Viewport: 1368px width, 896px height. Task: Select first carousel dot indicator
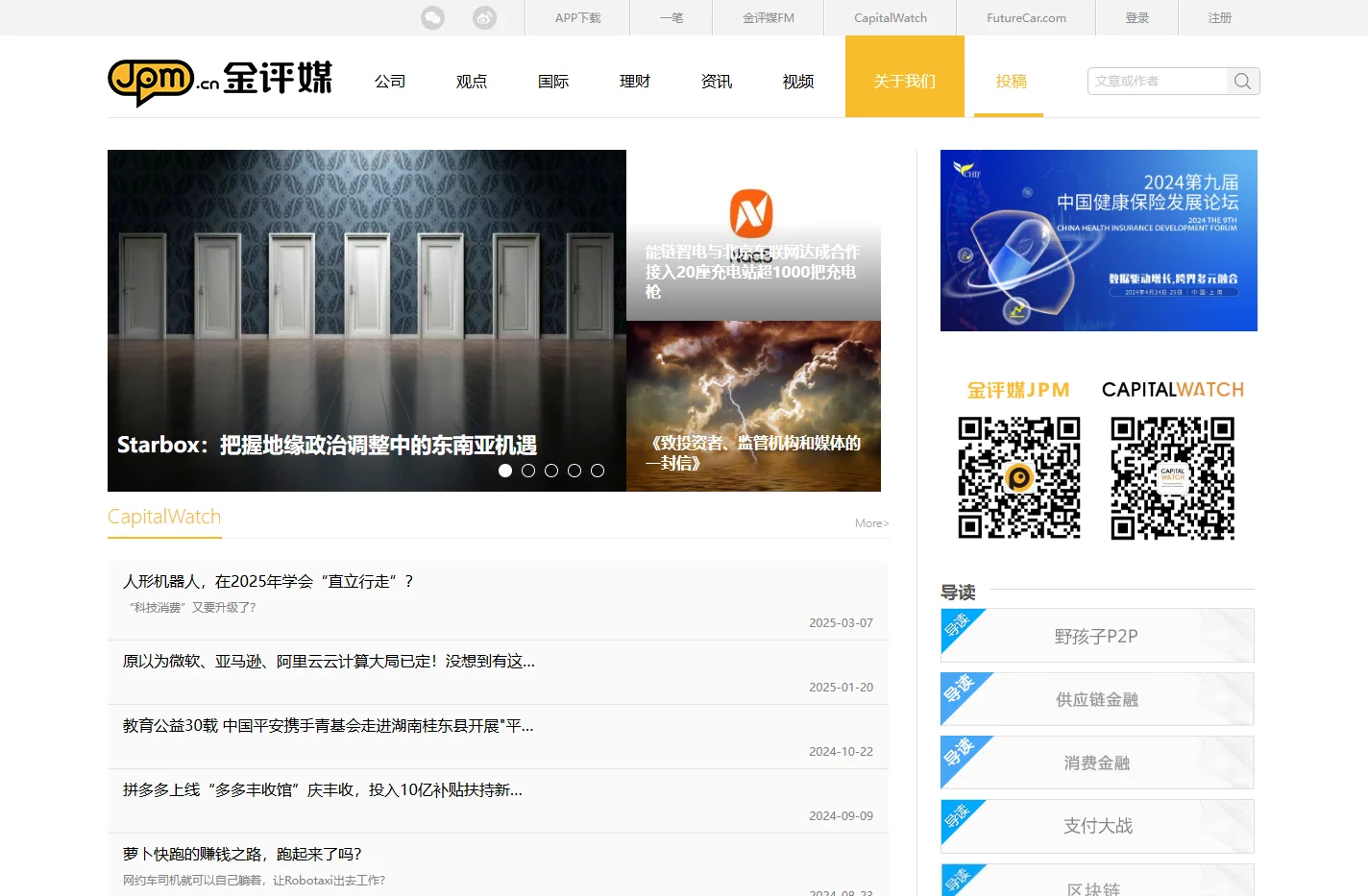pyautogui.click(x=505, y=471)
